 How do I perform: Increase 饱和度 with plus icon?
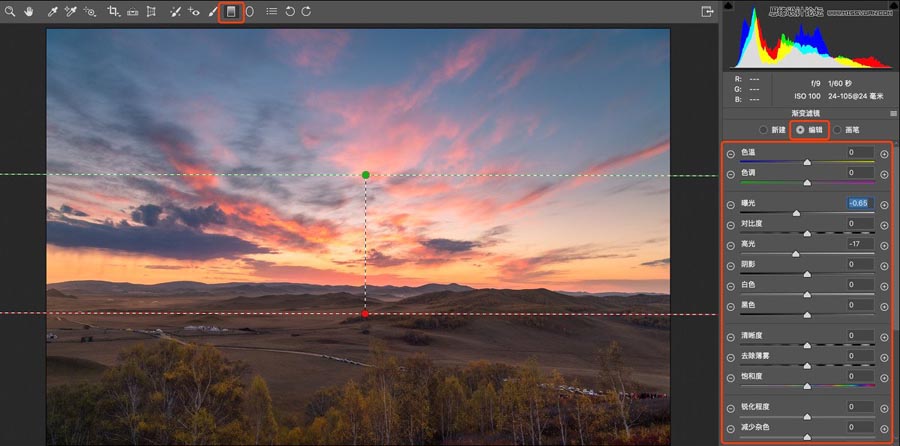point(884,378)
